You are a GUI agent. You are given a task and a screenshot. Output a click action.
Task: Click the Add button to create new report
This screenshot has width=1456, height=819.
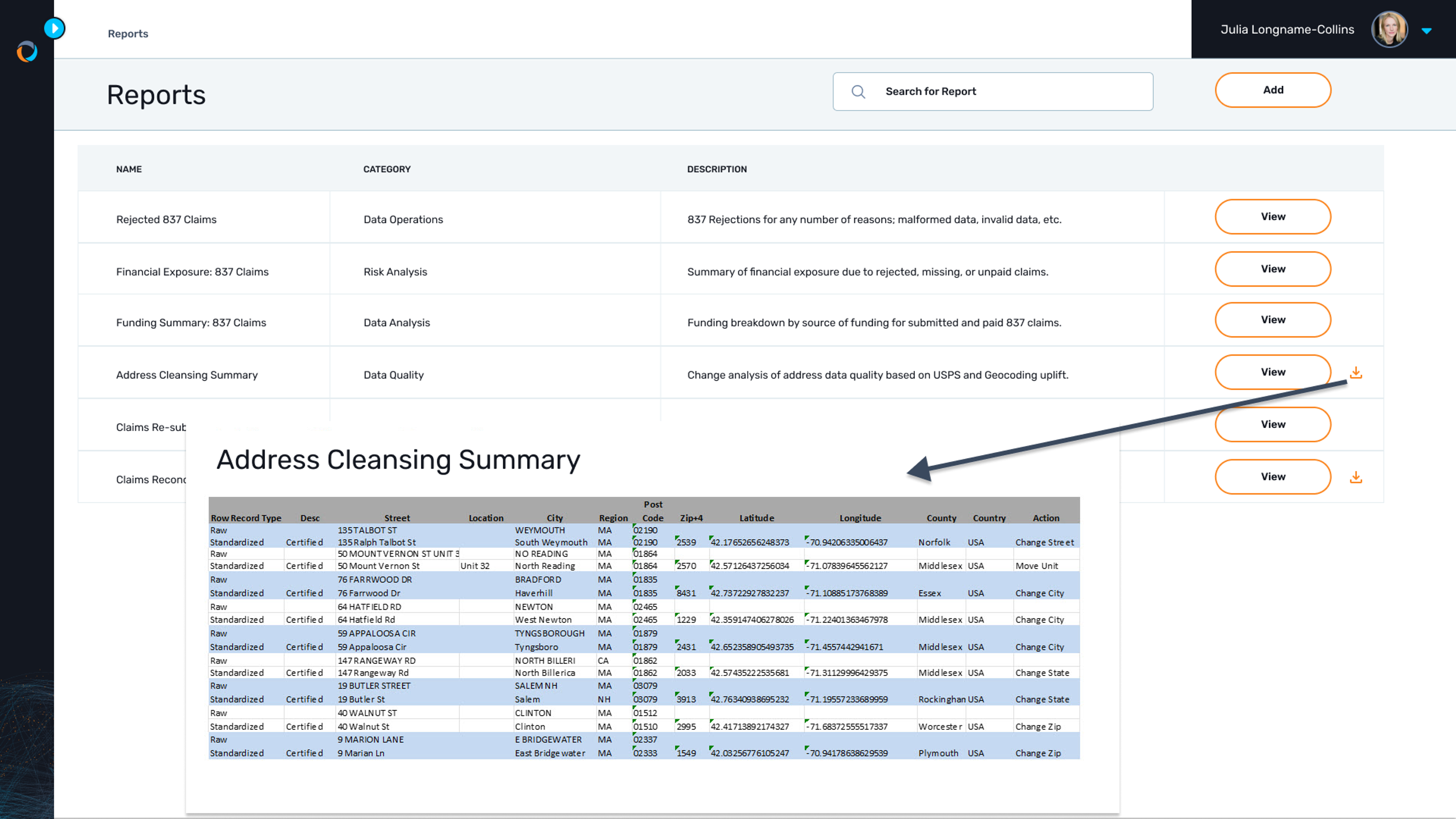1273,90
